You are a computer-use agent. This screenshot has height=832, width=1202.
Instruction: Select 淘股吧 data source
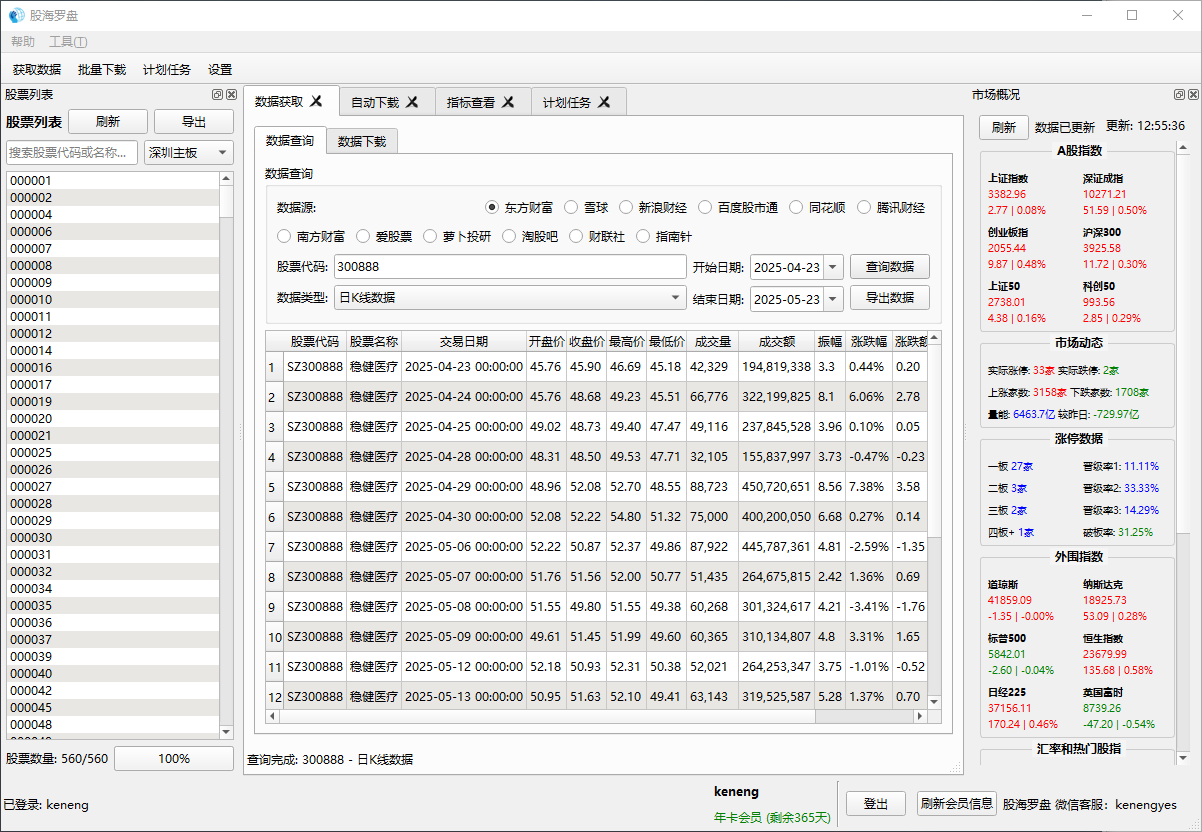(x=530, y=237)
